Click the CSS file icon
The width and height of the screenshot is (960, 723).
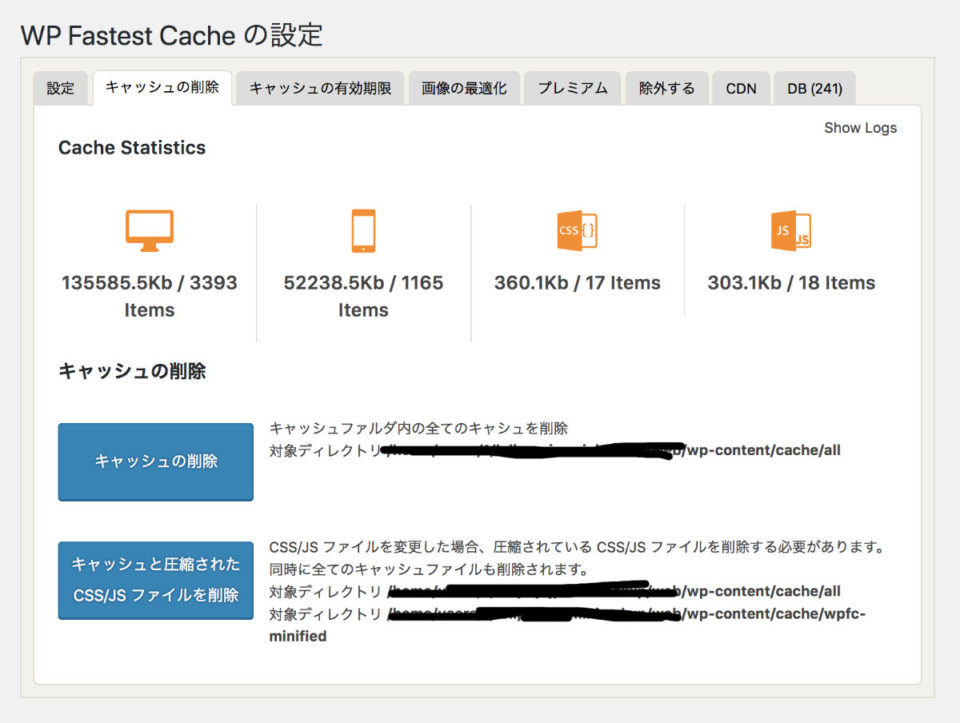pos(577,231)
